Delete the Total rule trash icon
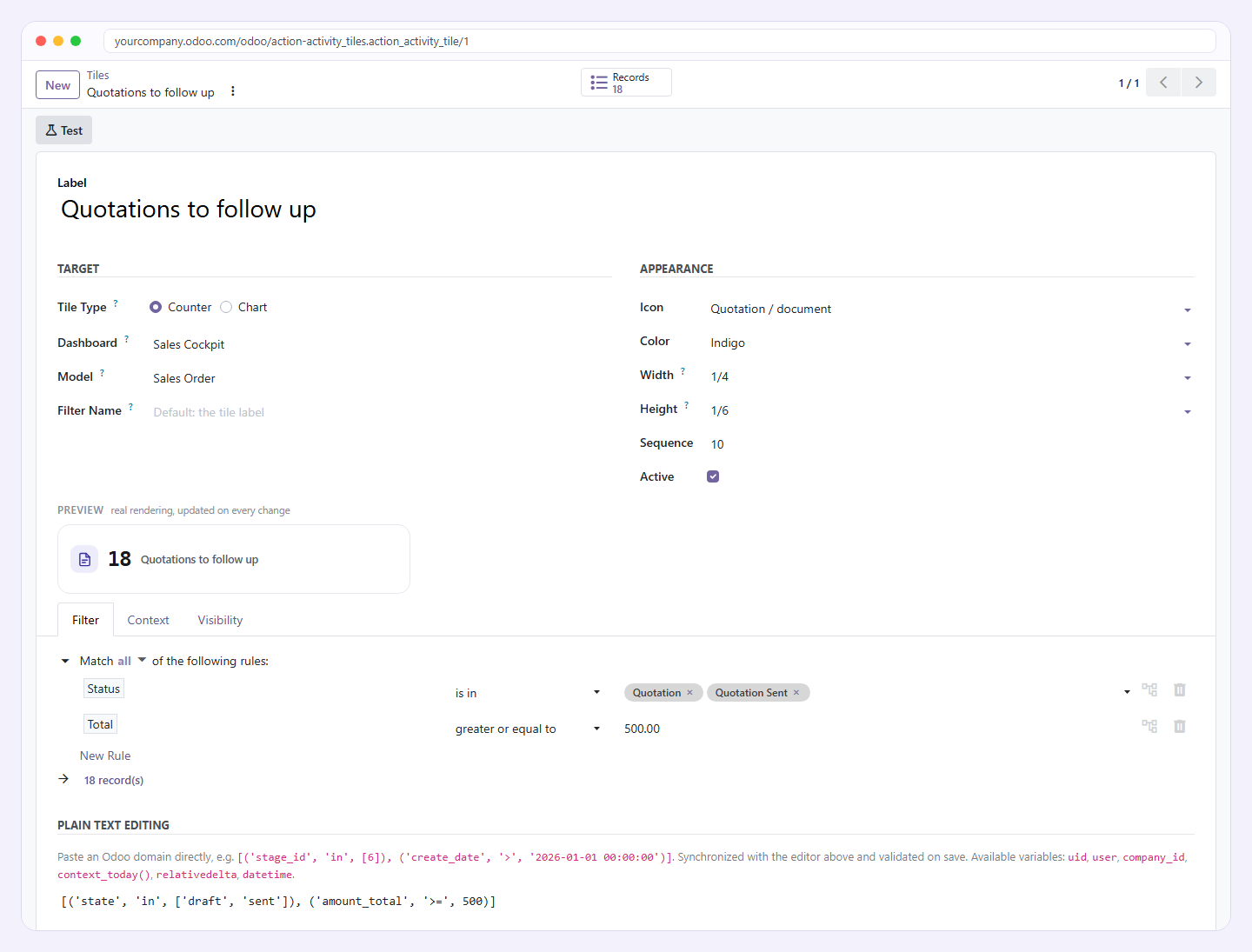Image resolution: width=1252 pixels, height=952 pixels. coord(1180,726)
